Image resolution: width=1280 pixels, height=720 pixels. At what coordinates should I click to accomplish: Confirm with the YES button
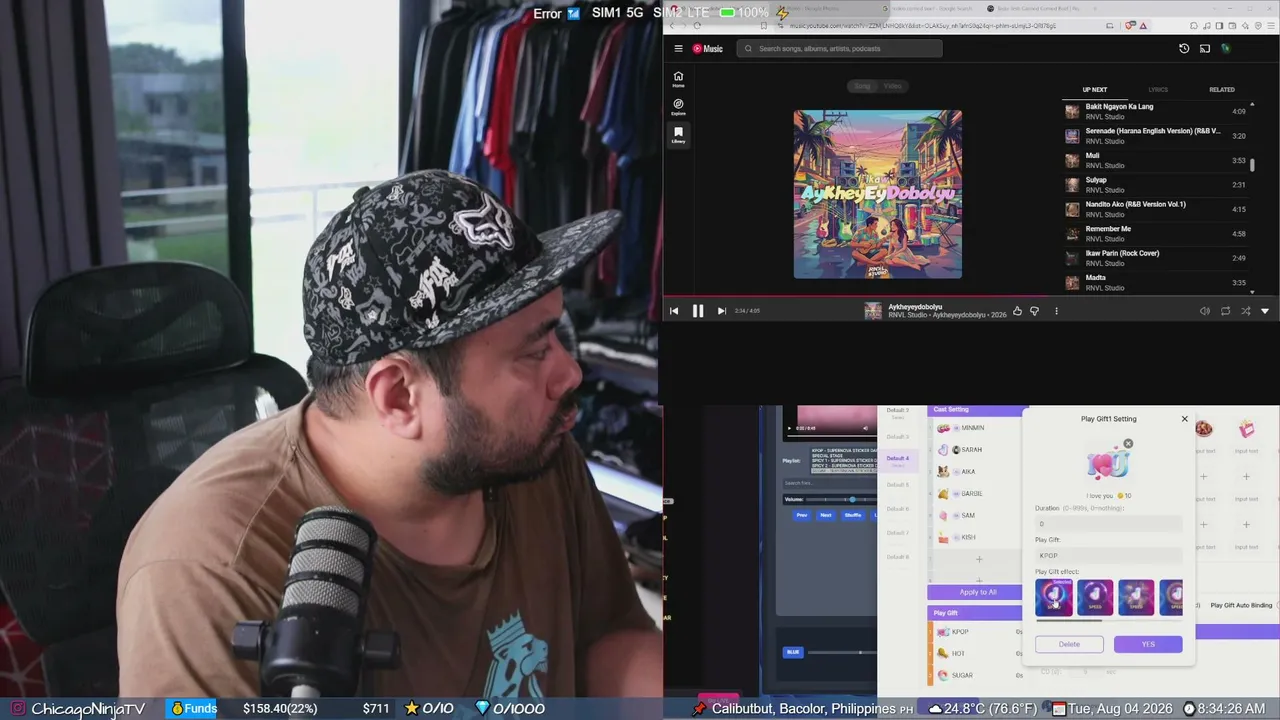[1148, 644]
